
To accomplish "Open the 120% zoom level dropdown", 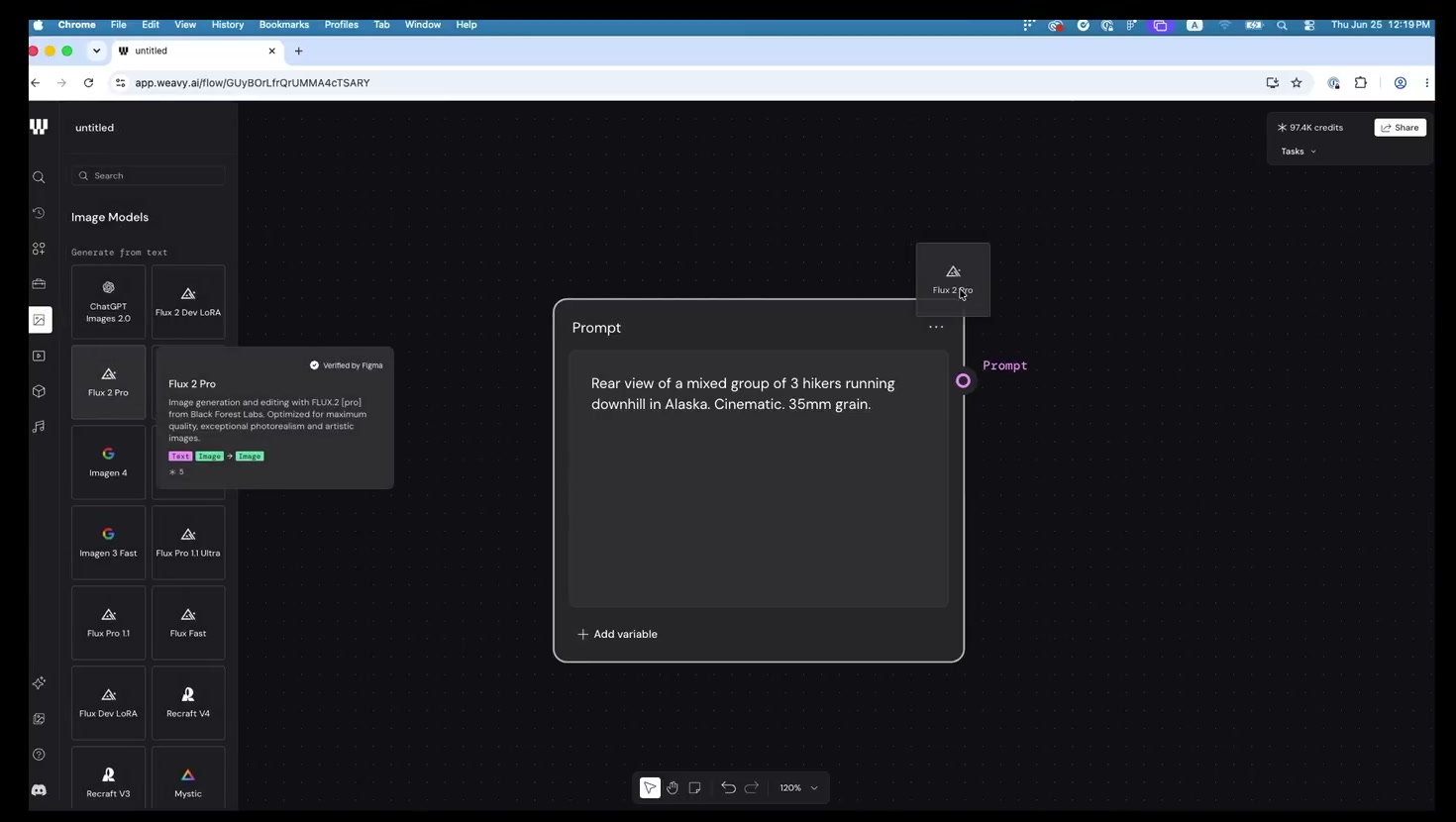I will tap(799, 787).
